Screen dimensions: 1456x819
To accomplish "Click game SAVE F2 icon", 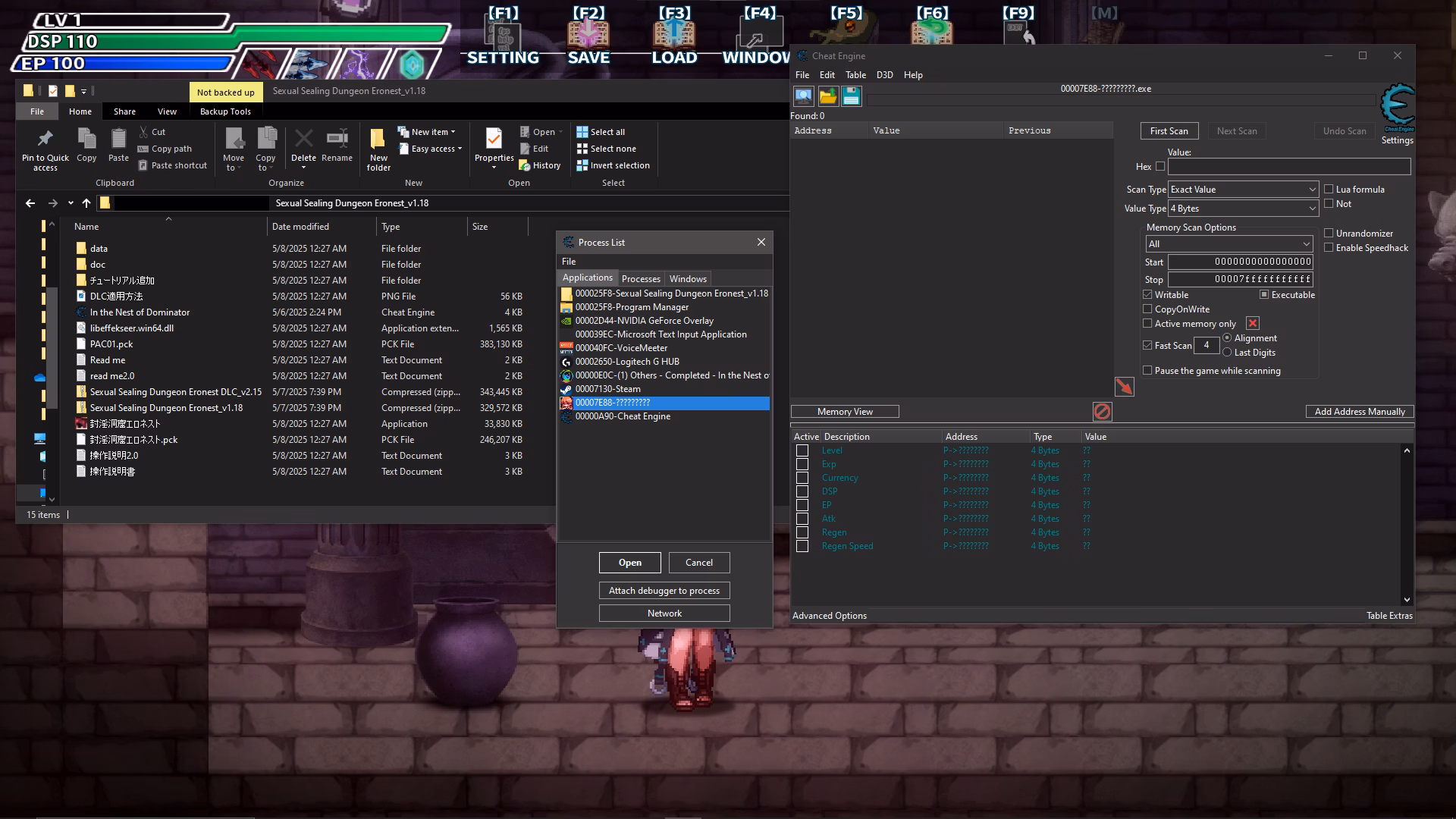I will coord(588,36).
